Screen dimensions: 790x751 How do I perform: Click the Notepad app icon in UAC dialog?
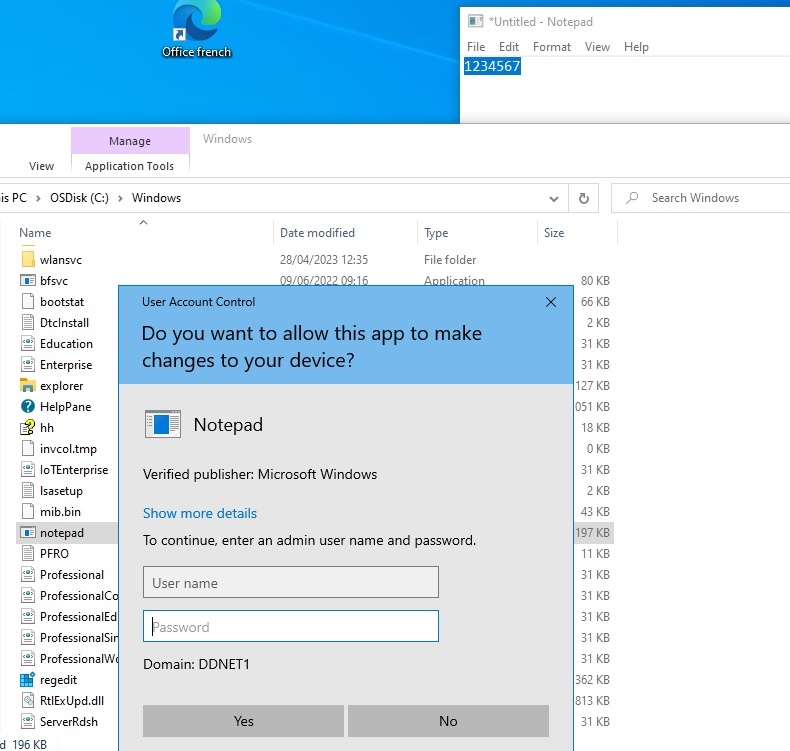(x=163, y=424)
